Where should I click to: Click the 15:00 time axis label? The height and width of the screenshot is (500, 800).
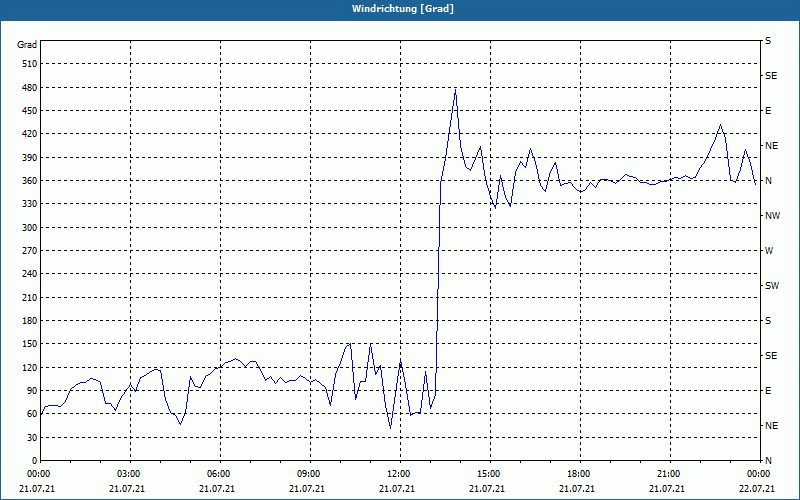click(x=490, y=474)
